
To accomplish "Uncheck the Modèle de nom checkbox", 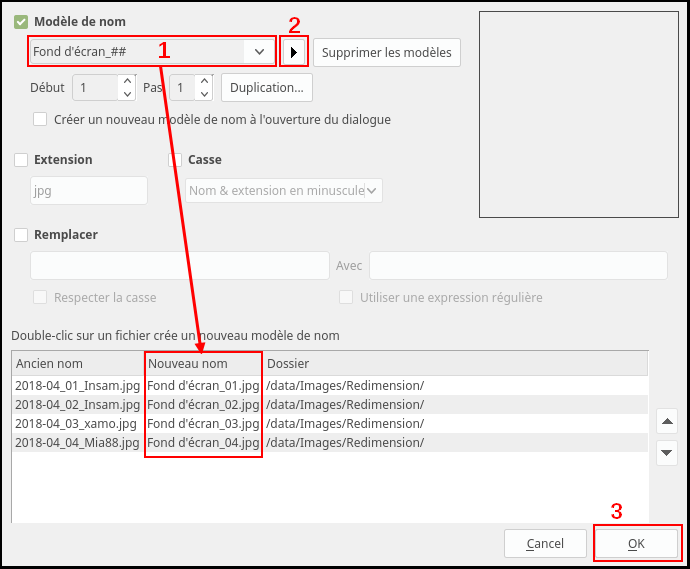I will (21, 22).
